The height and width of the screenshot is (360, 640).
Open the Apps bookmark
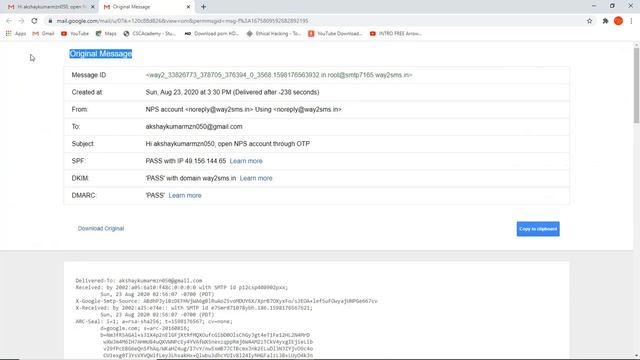click(x=16, y=33)
